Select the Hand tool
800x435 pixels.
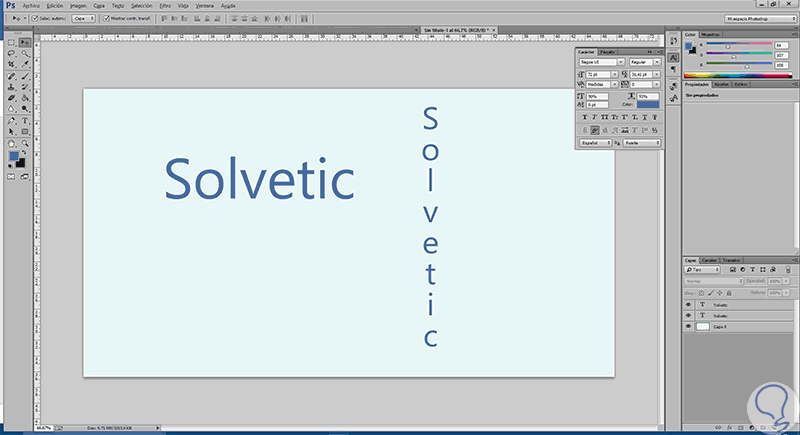point(11,144)
